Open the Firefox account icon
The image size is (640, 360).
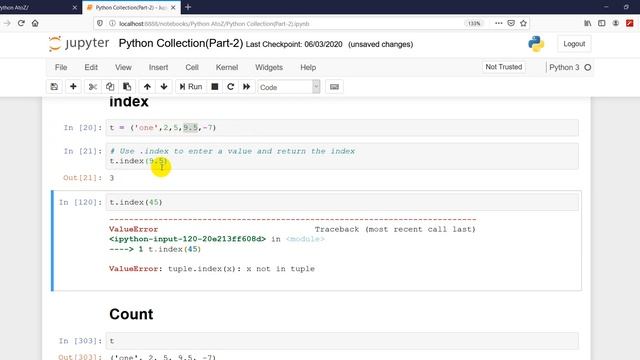616,23
